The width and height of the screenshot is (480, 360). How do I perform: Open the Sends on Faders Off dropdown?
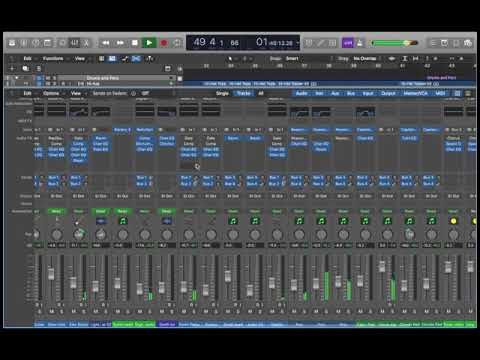point(146,93)
